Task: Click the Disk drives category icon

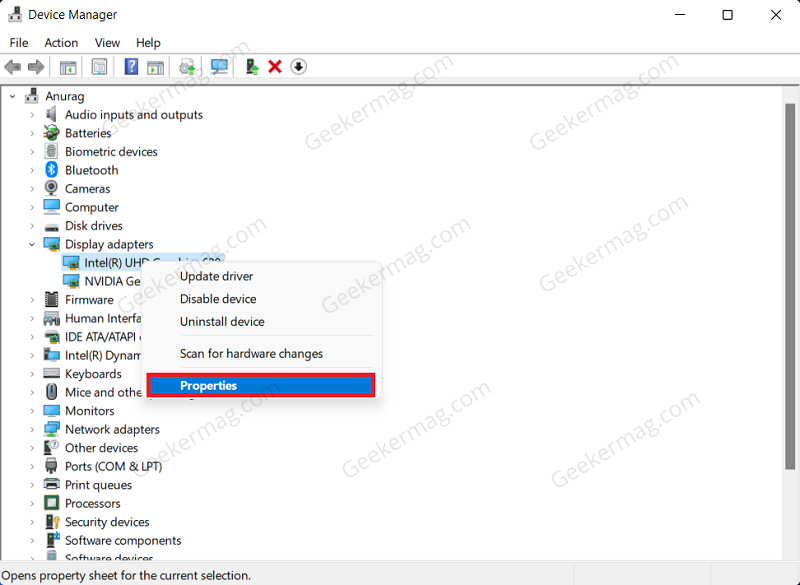Action: click(51, 226)
